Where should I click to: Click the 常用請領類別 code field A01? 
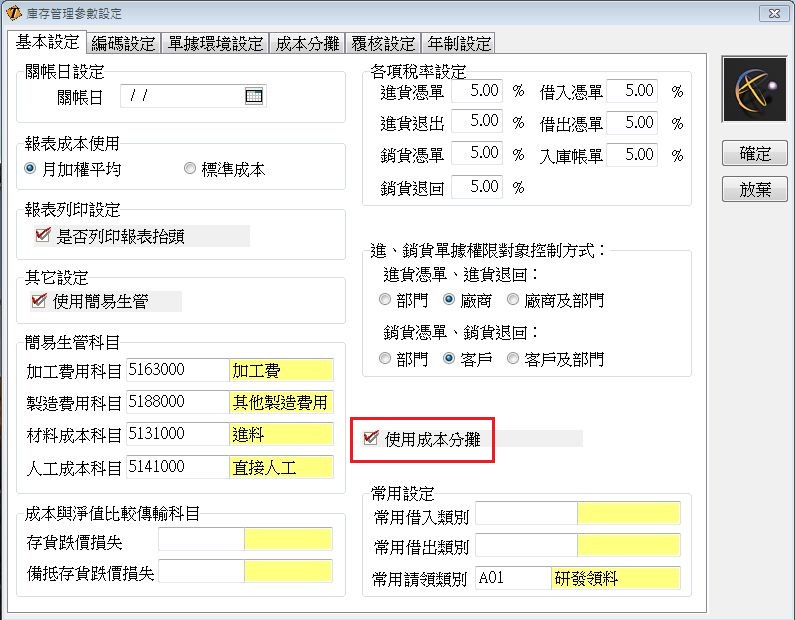point(512,578)
